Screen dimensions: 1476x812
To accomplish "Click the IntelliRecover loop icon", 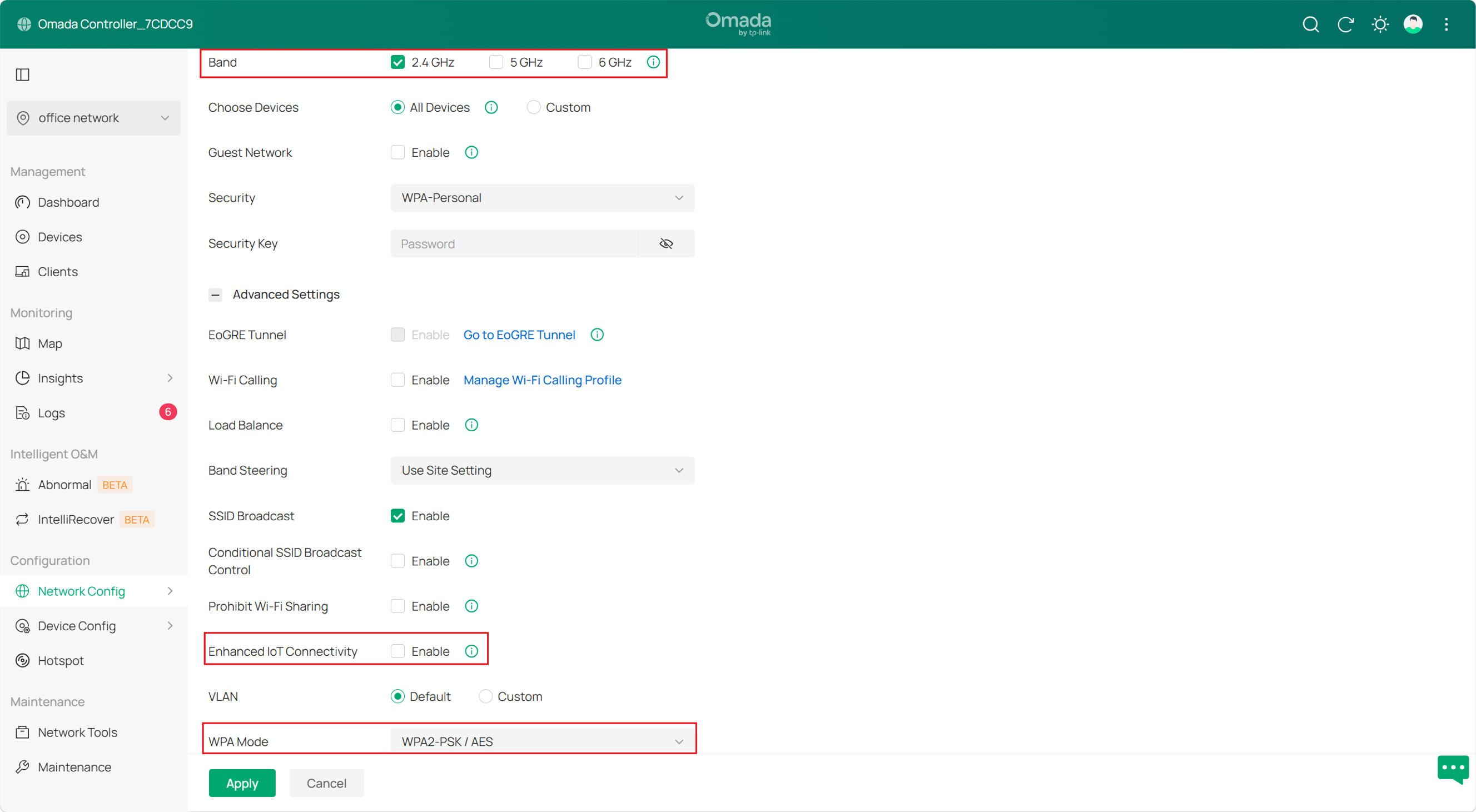I will (22, 520).
